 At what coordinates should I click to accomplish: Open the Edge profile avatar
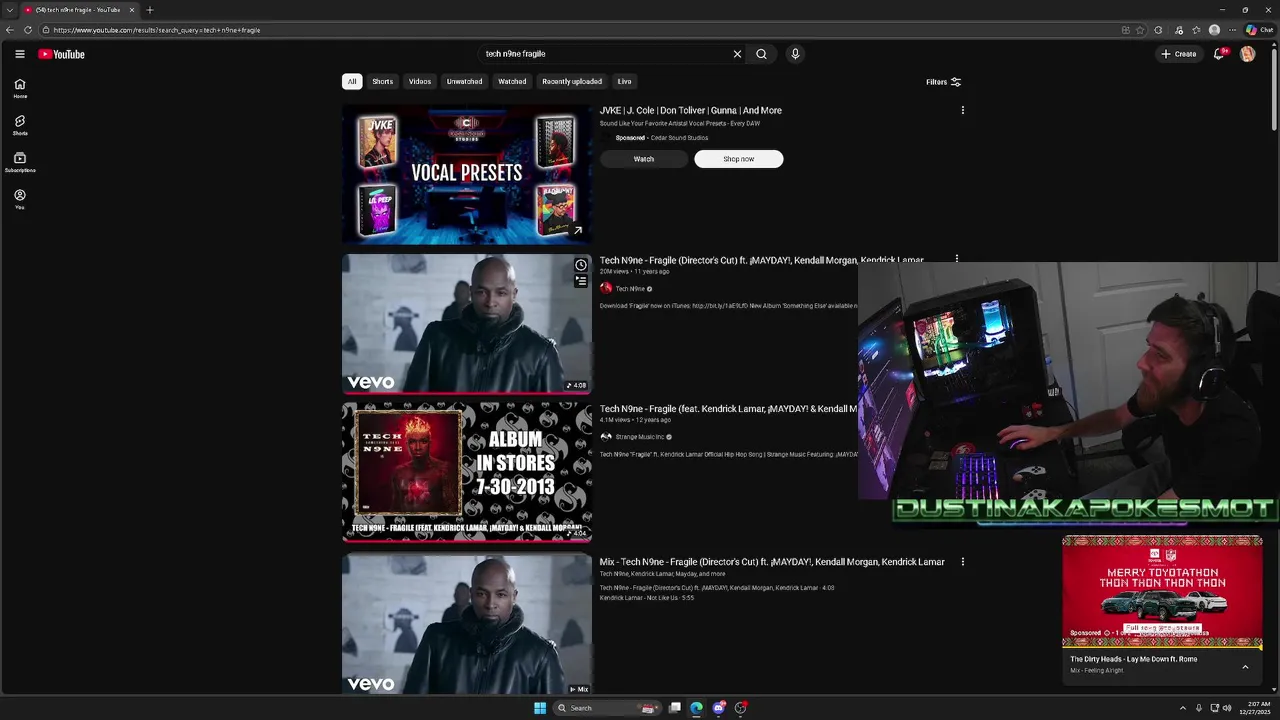(1214, 30)
